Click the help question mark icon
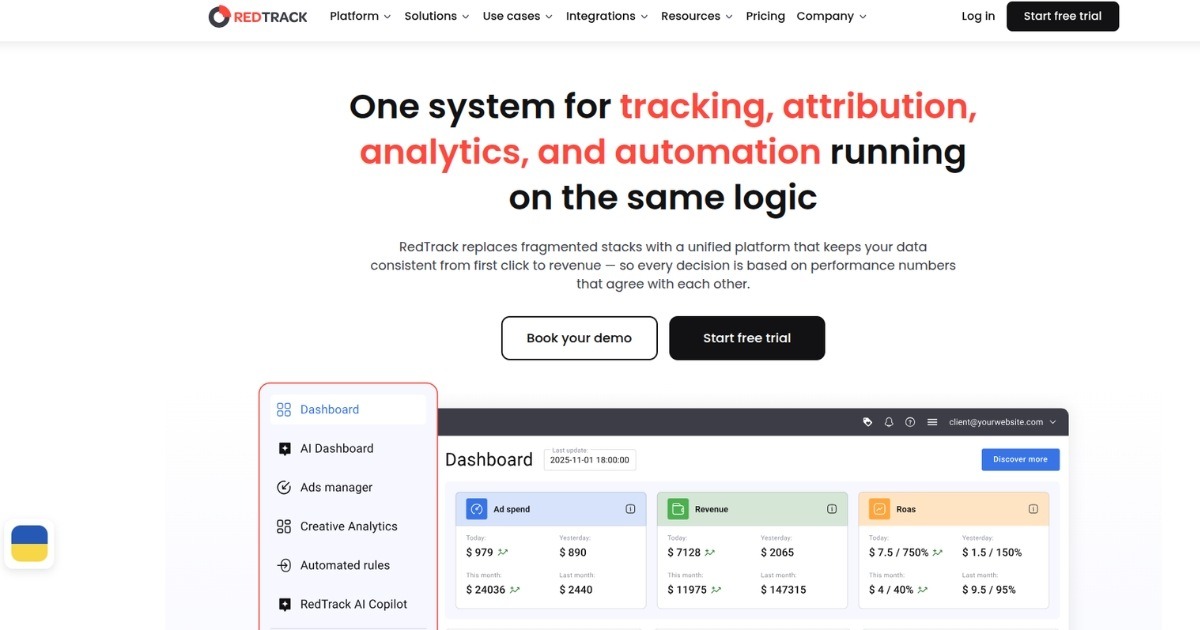The height and width of the screenshot is (630, 1200). pos(910,422)
